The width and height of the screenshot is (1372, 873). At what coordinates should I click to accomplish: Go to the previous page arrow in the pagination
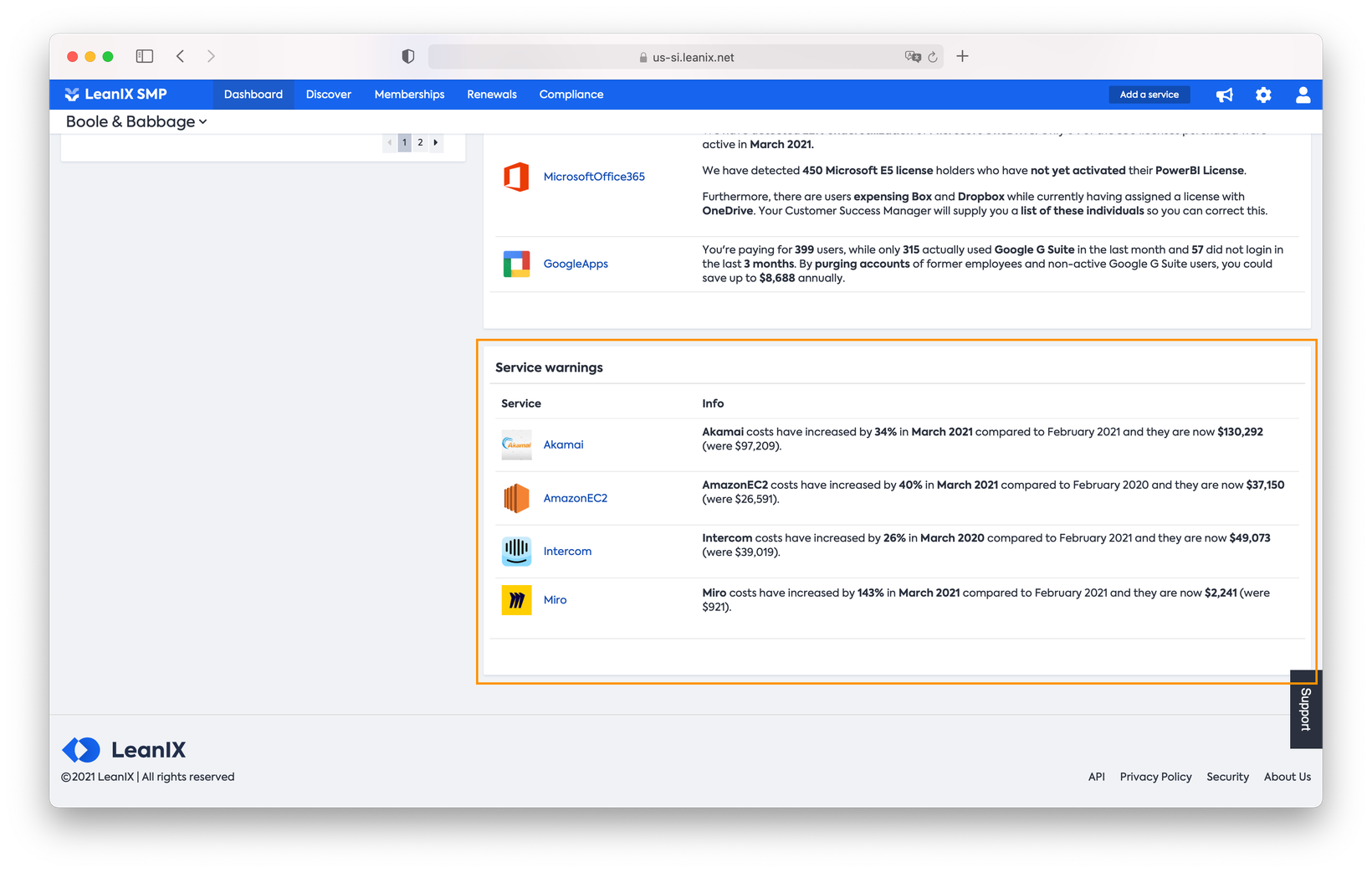click(x=390, y=142)
